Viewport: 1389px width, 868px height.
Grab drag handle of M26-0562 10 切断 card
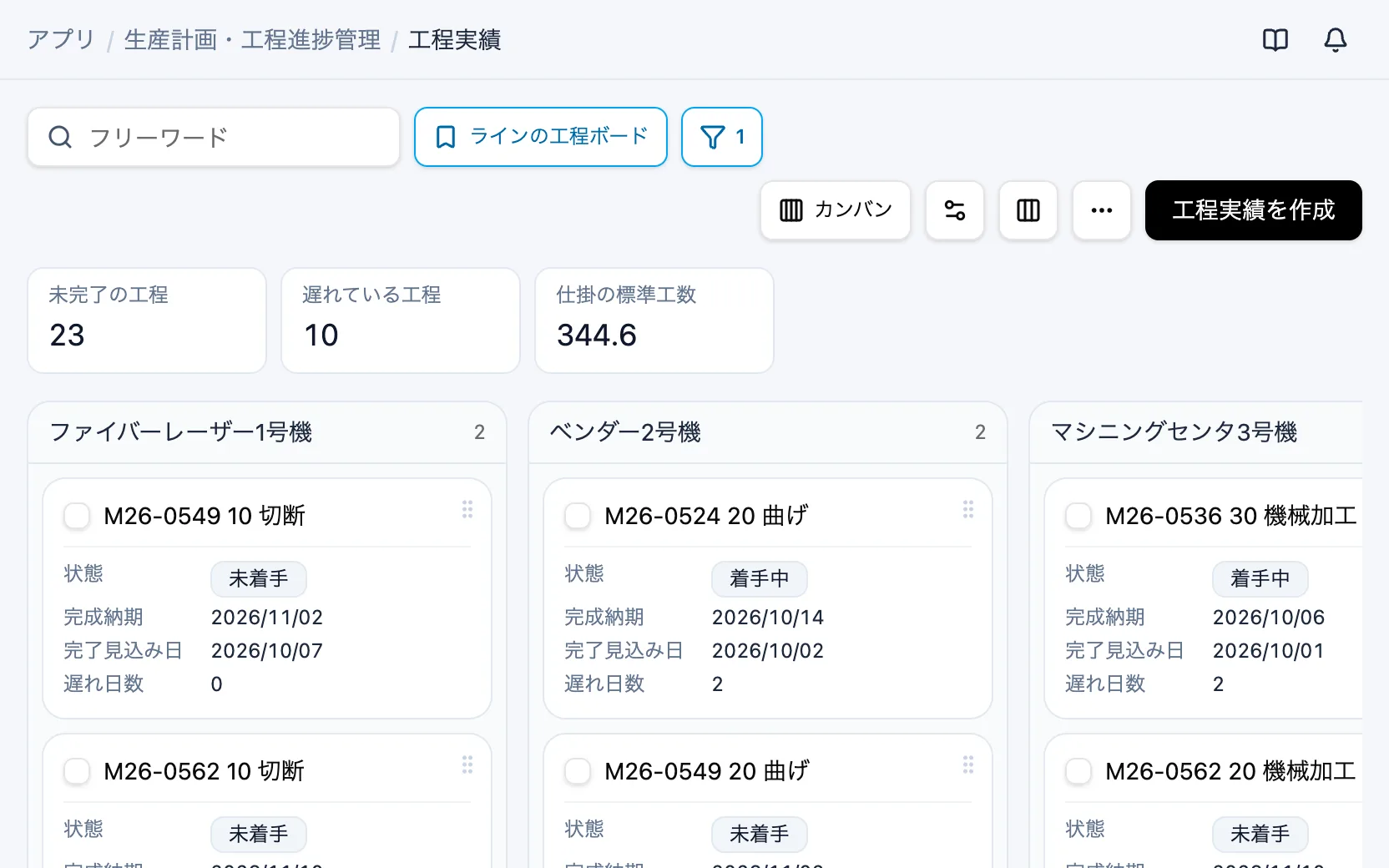coord(467,765)
